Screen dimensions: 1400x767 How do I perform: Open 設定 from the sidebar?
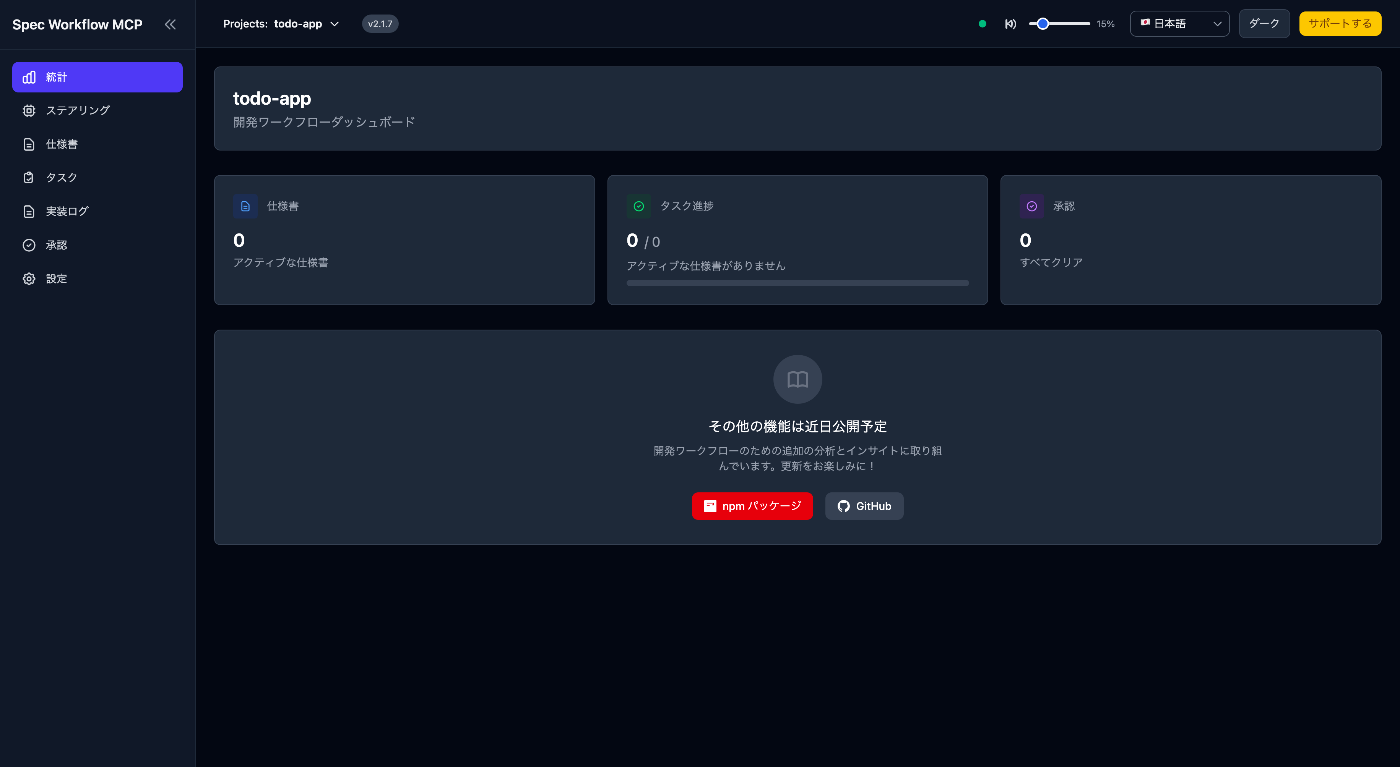[x=97, y=279]
